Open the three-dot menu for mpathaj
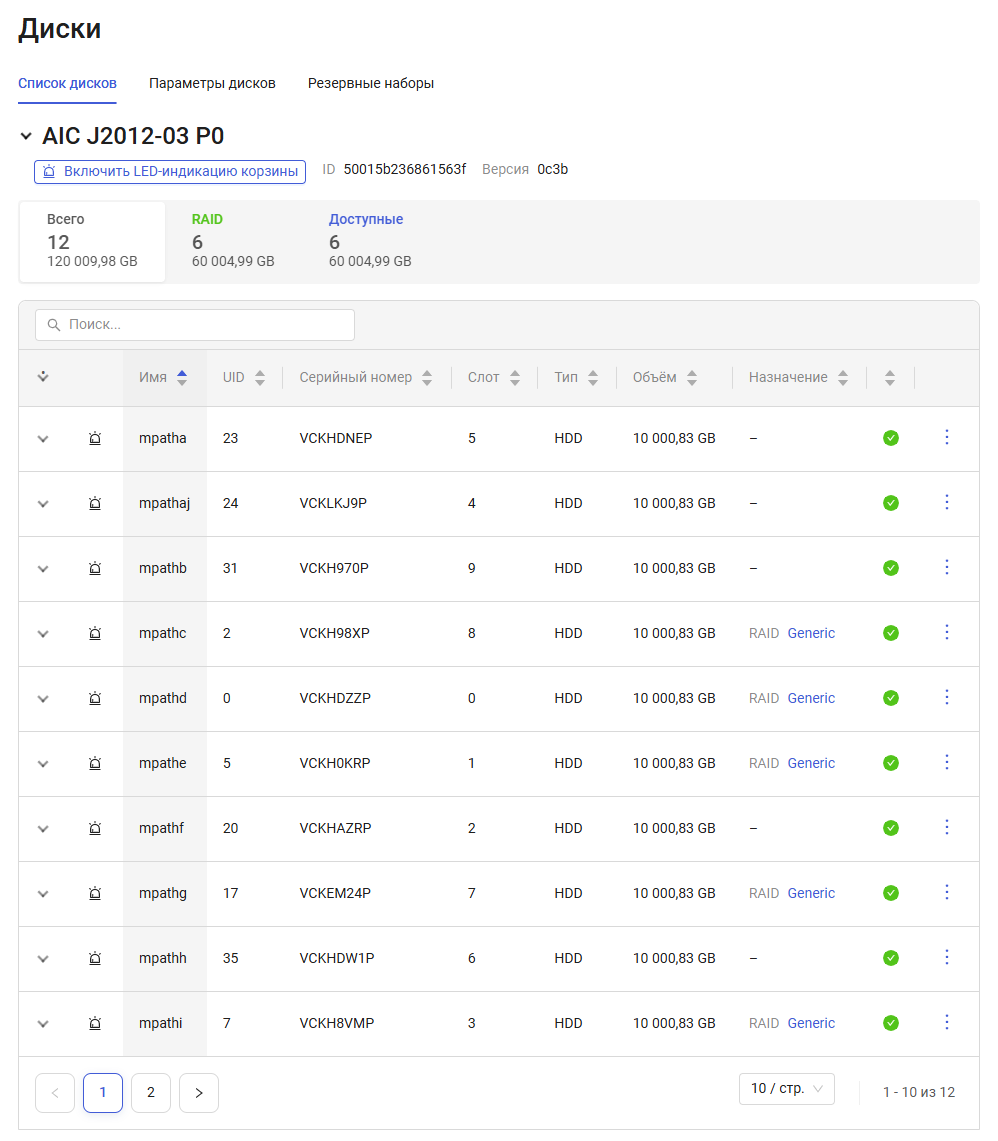Image resolution: width=998 pixels, height=1141 pixels. [947, 502]
